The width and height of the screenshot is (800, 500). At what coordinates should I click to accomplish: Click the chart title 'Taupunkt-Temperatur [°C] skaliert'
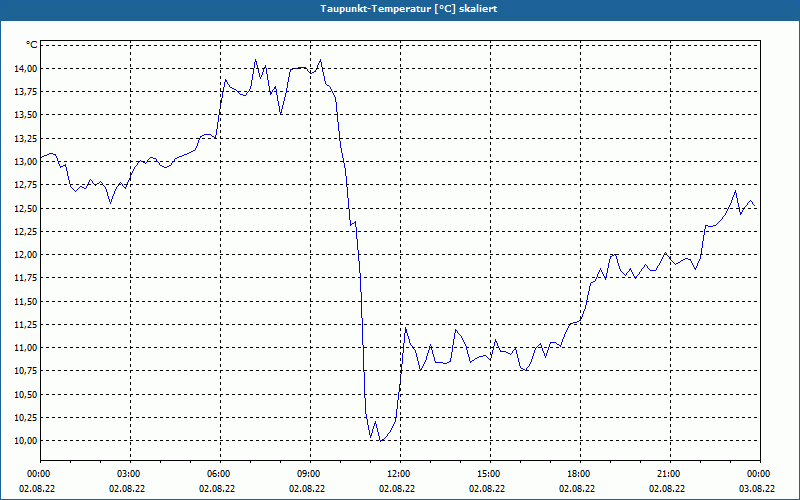coord(409,9)
